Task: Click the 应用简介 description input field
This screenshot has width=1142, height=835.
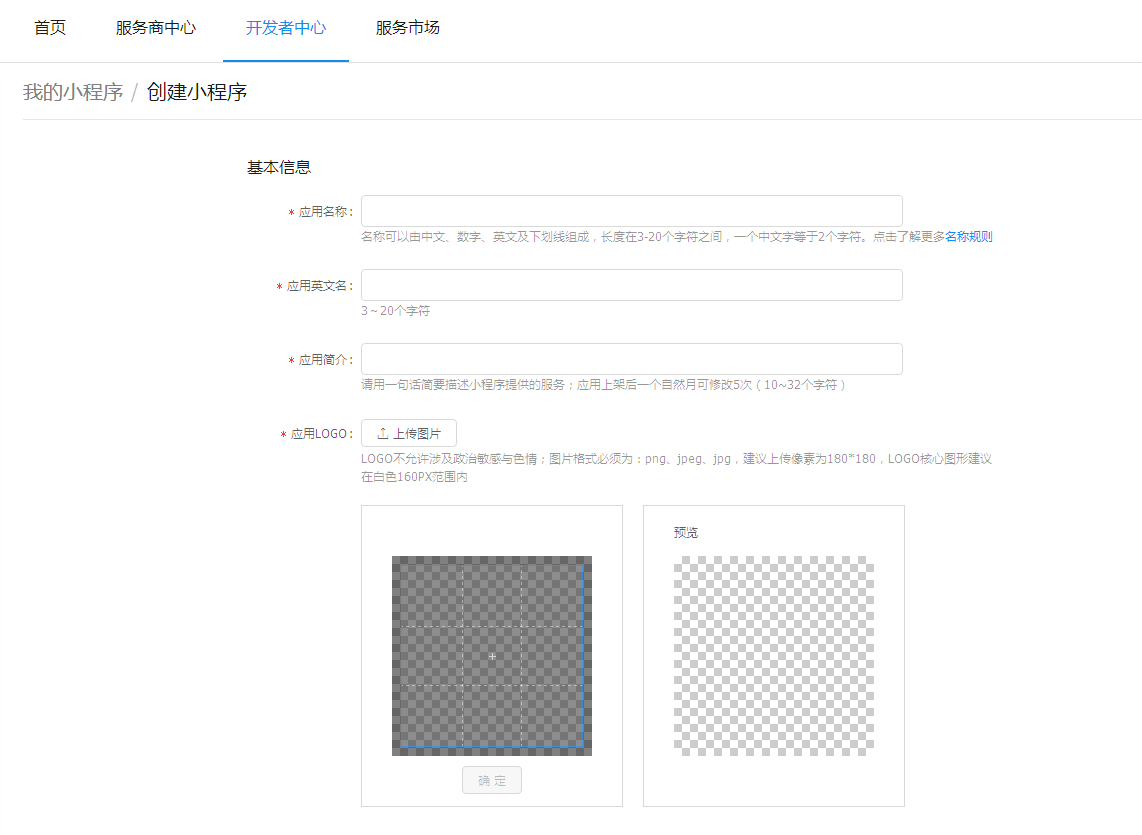Action: (631, 358)
